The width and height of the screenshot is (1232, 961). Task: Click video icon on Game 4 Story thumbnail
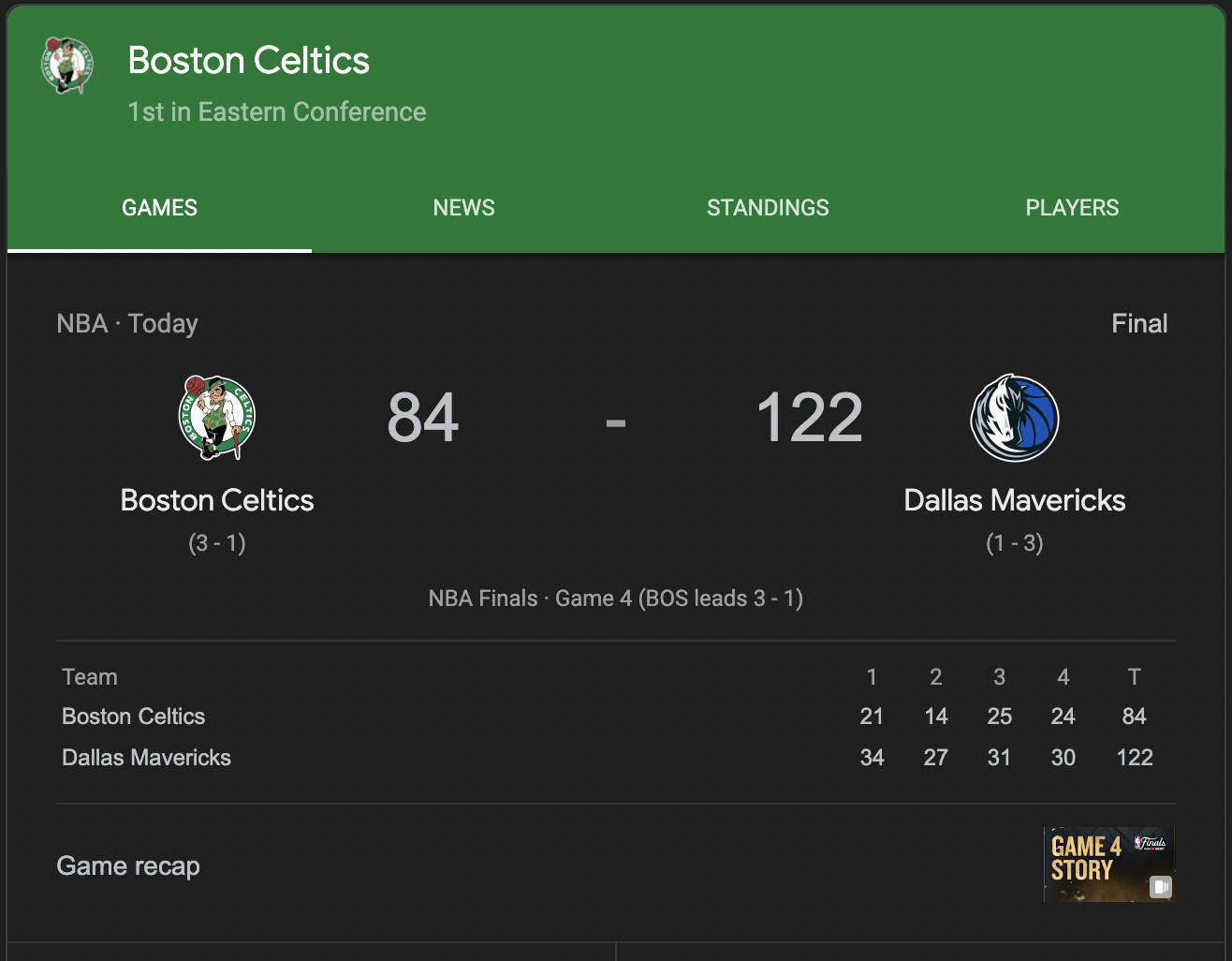1160,886
